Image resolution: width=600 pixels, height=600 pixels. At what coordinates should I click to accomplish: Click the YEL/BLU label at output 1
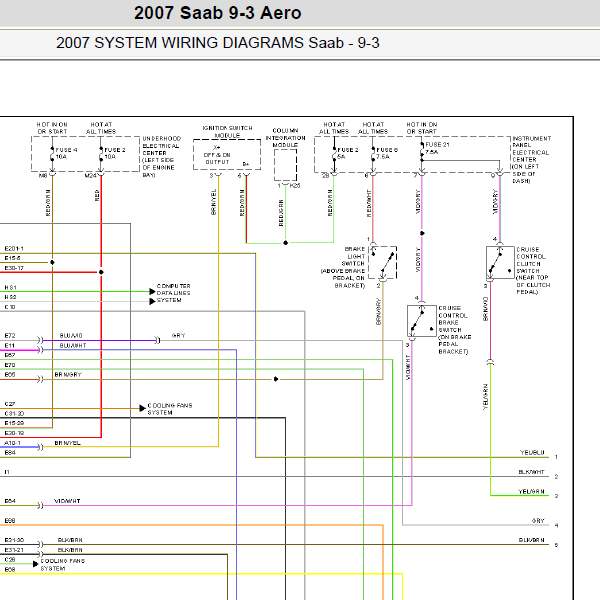coord(532,452)
